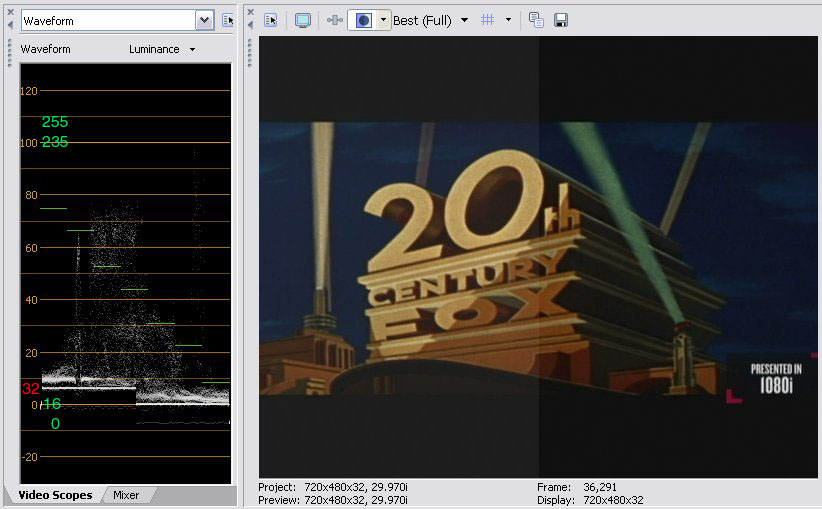The width and height of the screenshot is (822, 509).
Task: Toggle the preview Overlays grid icon
Action: [488, 20]
